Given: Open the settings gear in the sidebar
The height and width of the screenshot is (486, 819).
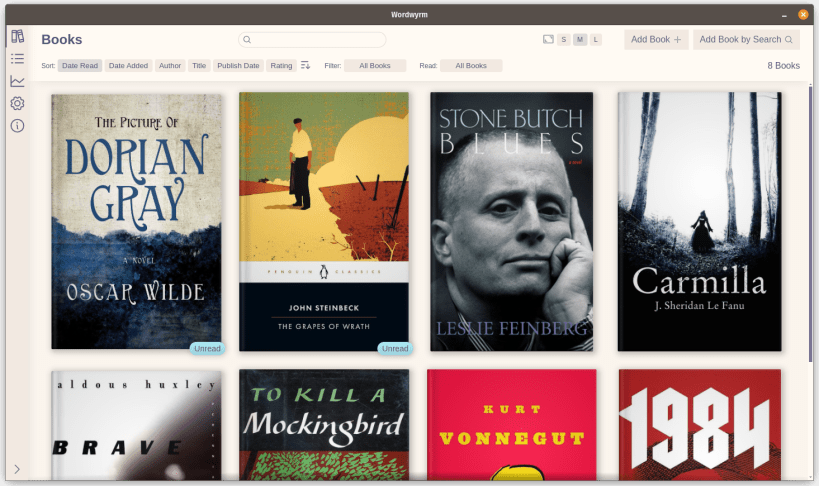Looking at the screenshot, I should [x=17, y=103].
